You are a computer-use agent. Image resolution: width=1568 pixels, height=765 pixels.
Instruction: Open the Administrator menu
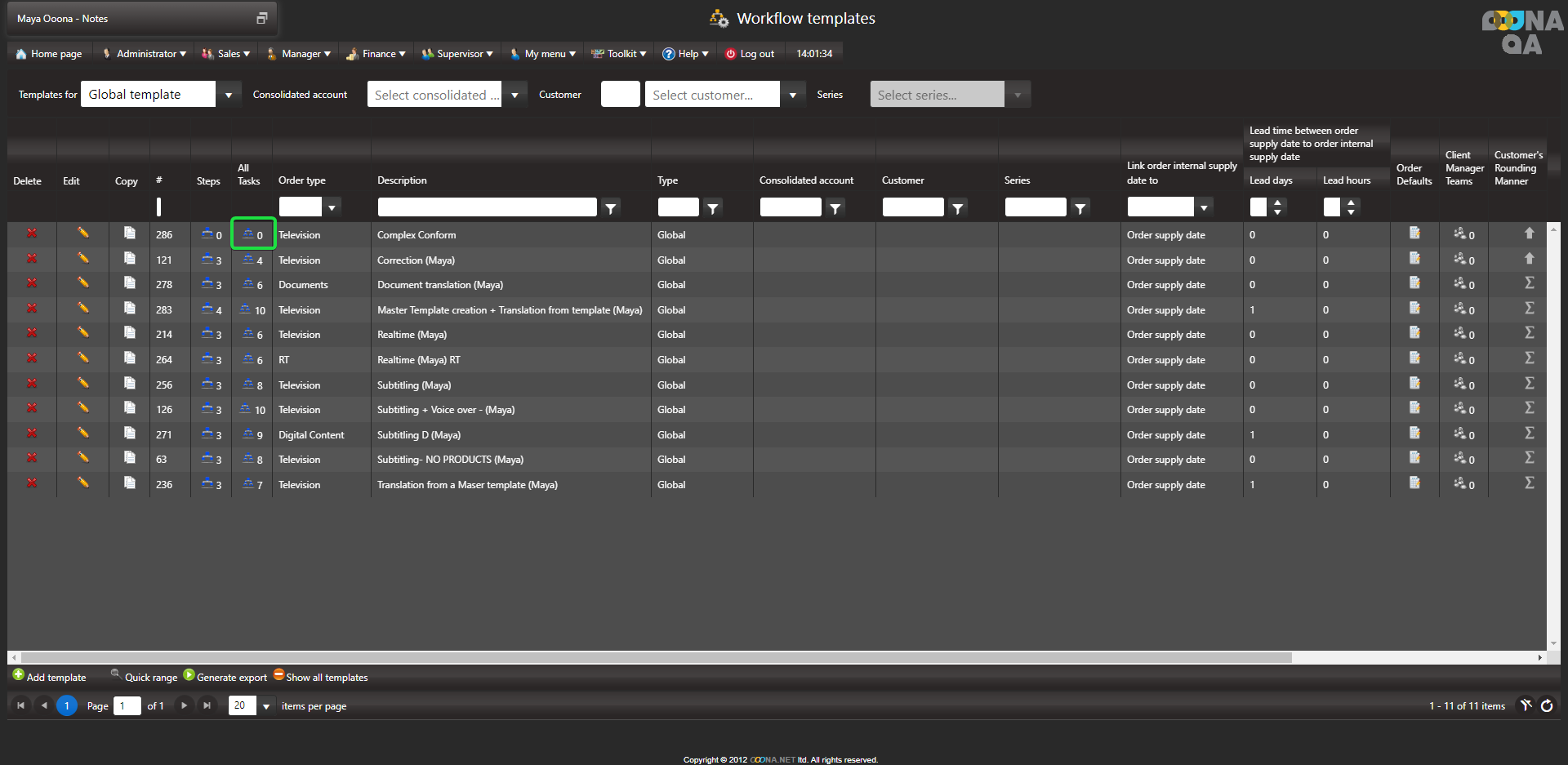[x=145, y=54]
